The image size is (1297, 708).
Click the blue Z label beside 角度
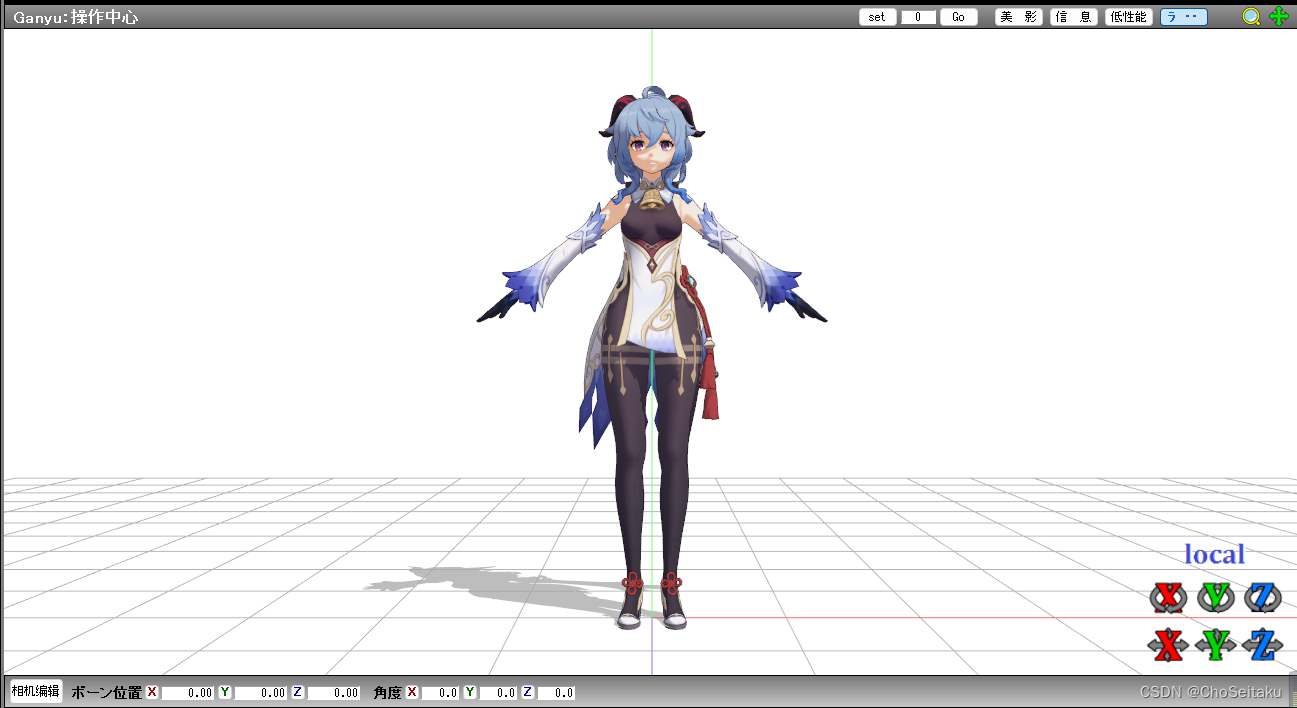pyautogui.click(x=528, y=692)
